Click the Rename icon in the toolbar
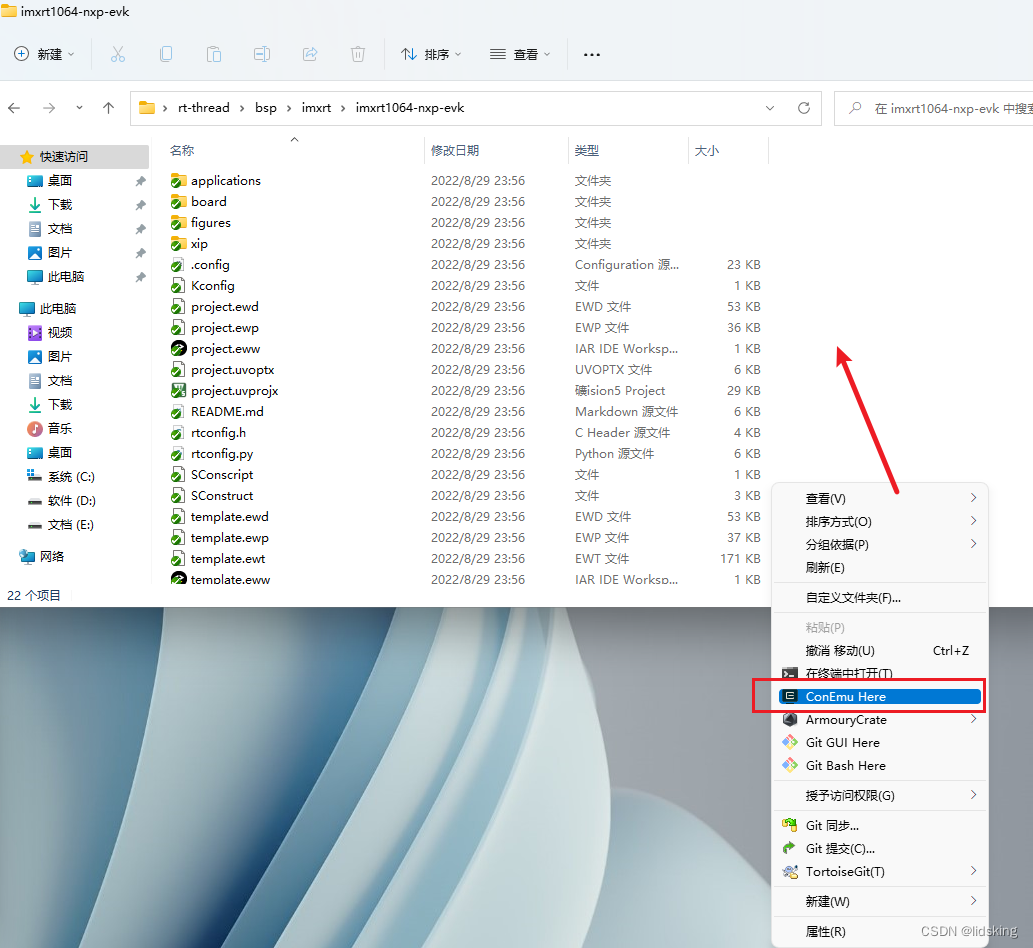Screen dimensions: 1033x948 pyautogui.click(x=262, y=54)
